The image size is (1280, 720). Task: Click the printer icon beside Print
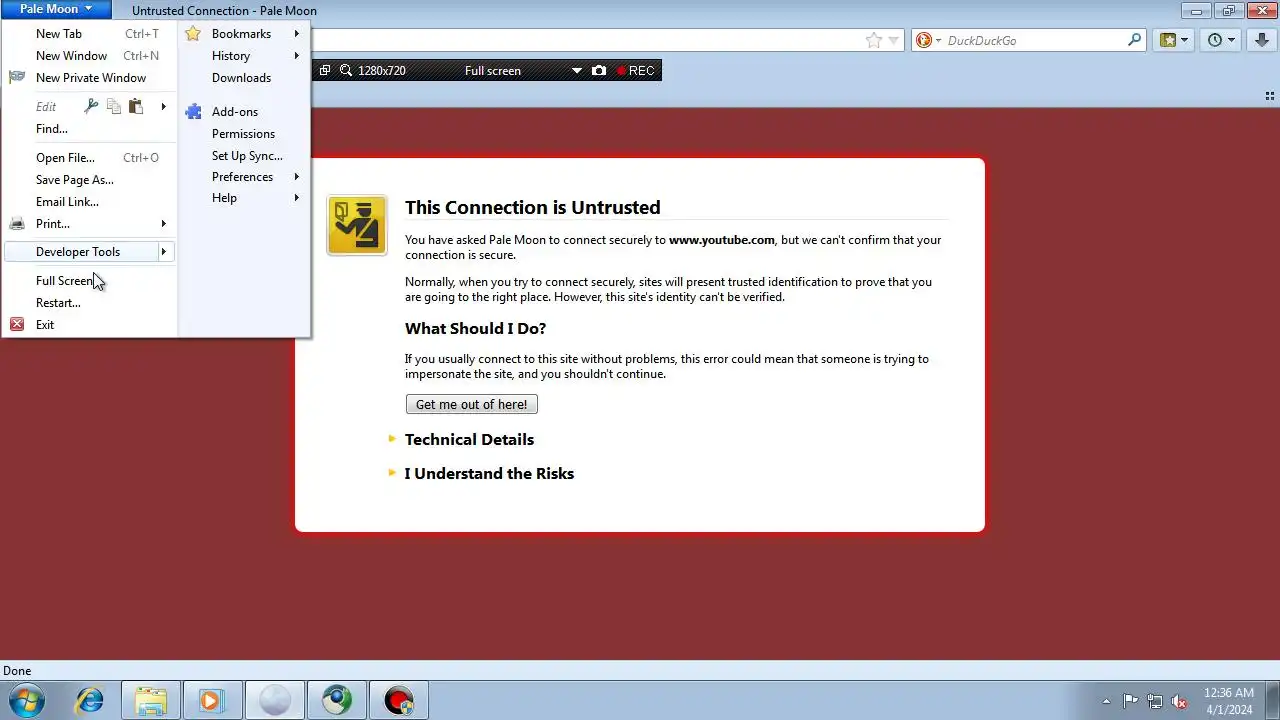[x=17, y=224]
